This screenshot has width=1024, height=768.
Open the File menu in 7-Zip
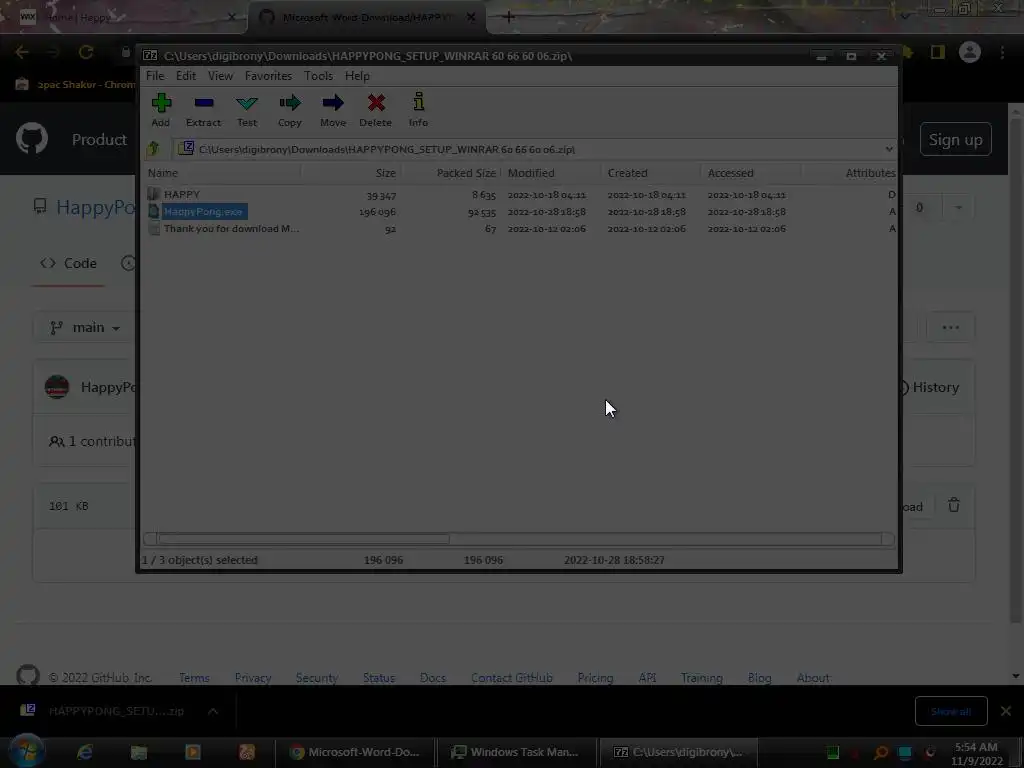(155, 76)
